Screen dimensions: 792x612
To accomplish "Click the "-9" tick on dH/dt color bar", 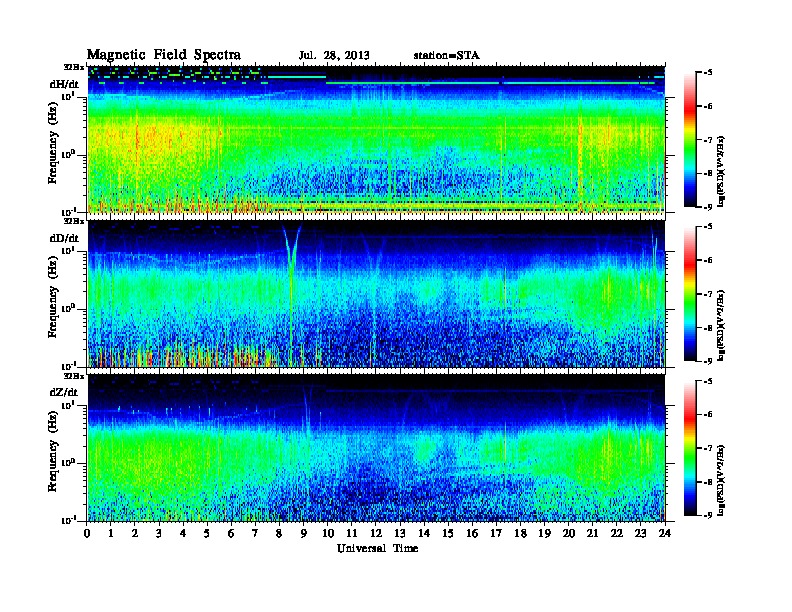I will point(708,207).
